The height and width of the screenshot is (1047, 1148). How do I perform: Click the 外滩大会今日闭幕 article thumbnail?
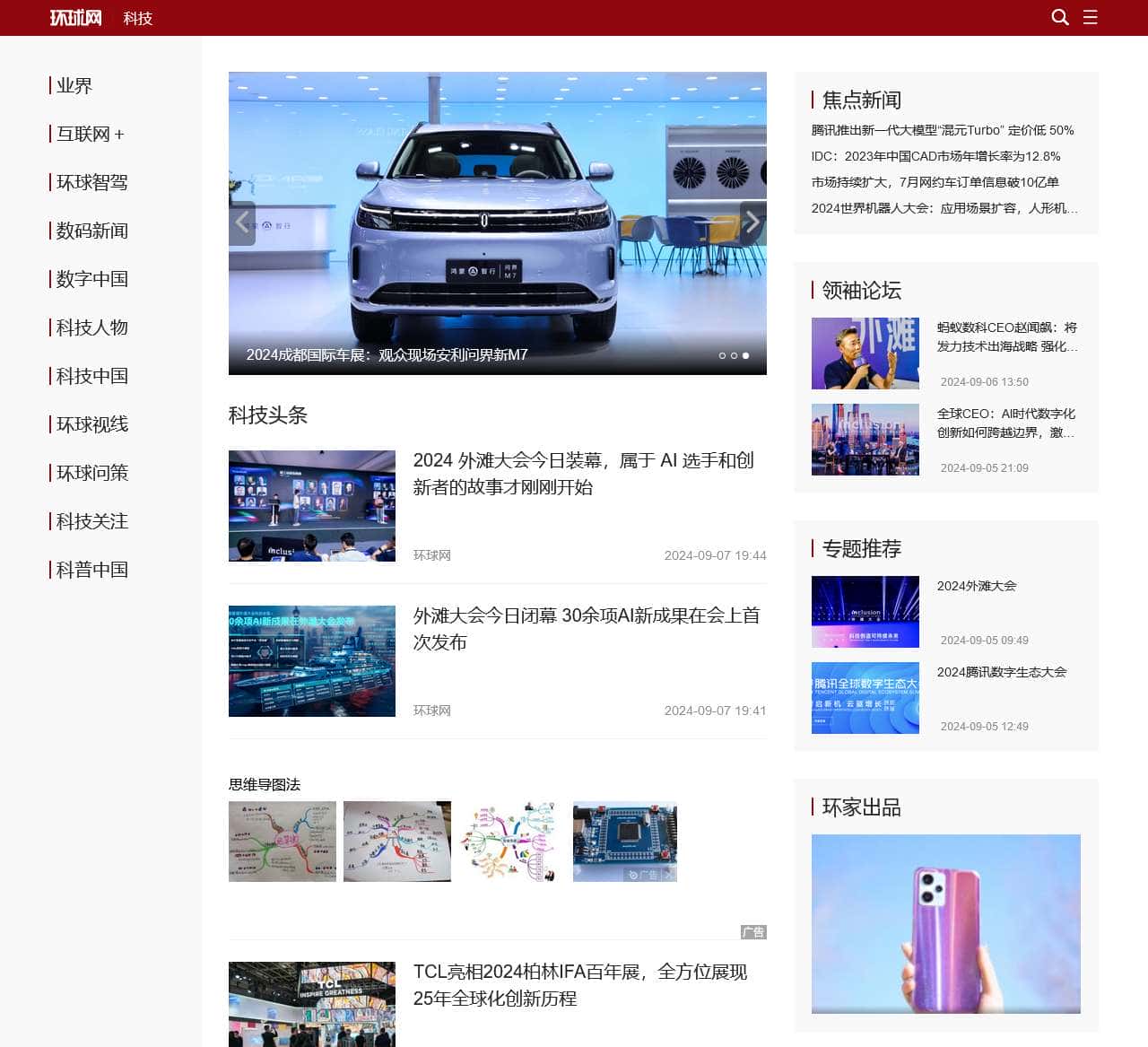[x=311, y=661]
